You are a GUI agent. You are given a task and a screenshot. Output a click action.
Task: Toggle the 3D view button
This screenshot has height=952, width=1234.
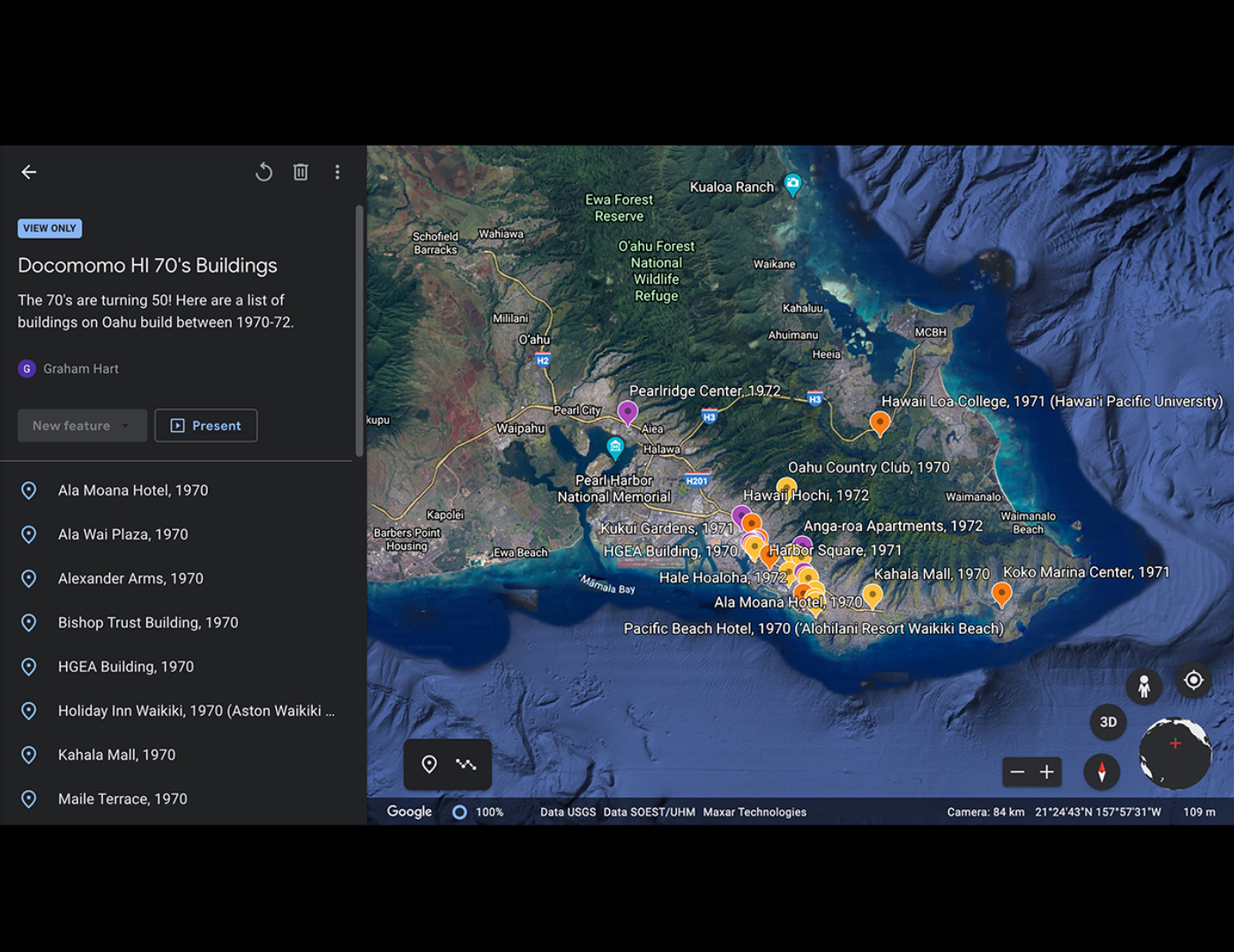(x=1108, y=722)
